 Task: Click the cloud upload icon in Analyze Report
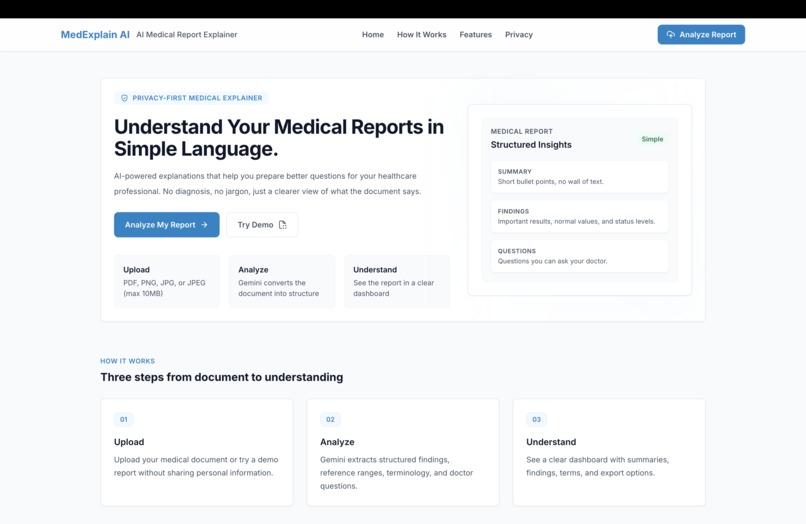[x=671, y=34]
